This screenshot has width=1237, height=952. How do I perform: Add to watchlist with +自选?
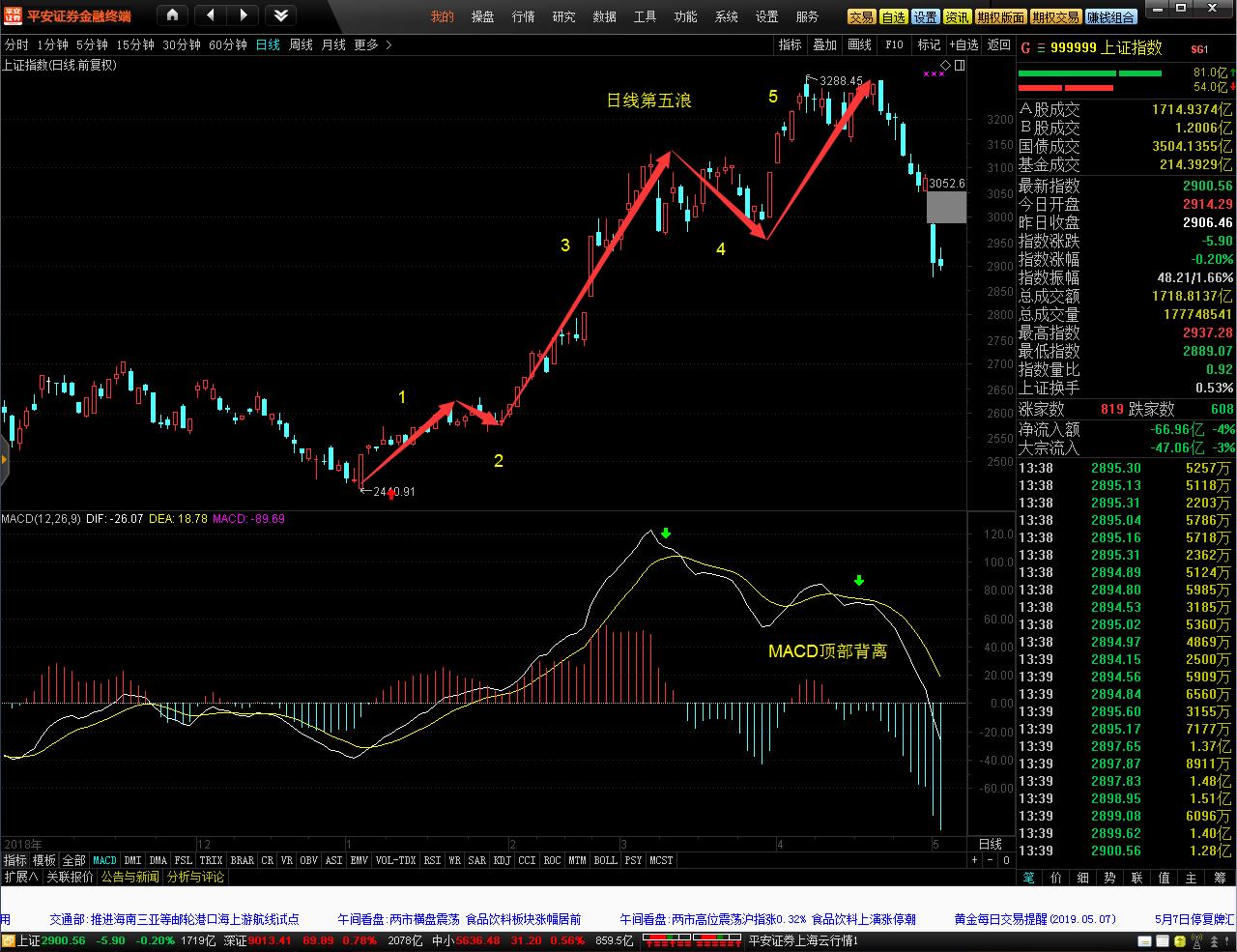(x=964, y=45)
